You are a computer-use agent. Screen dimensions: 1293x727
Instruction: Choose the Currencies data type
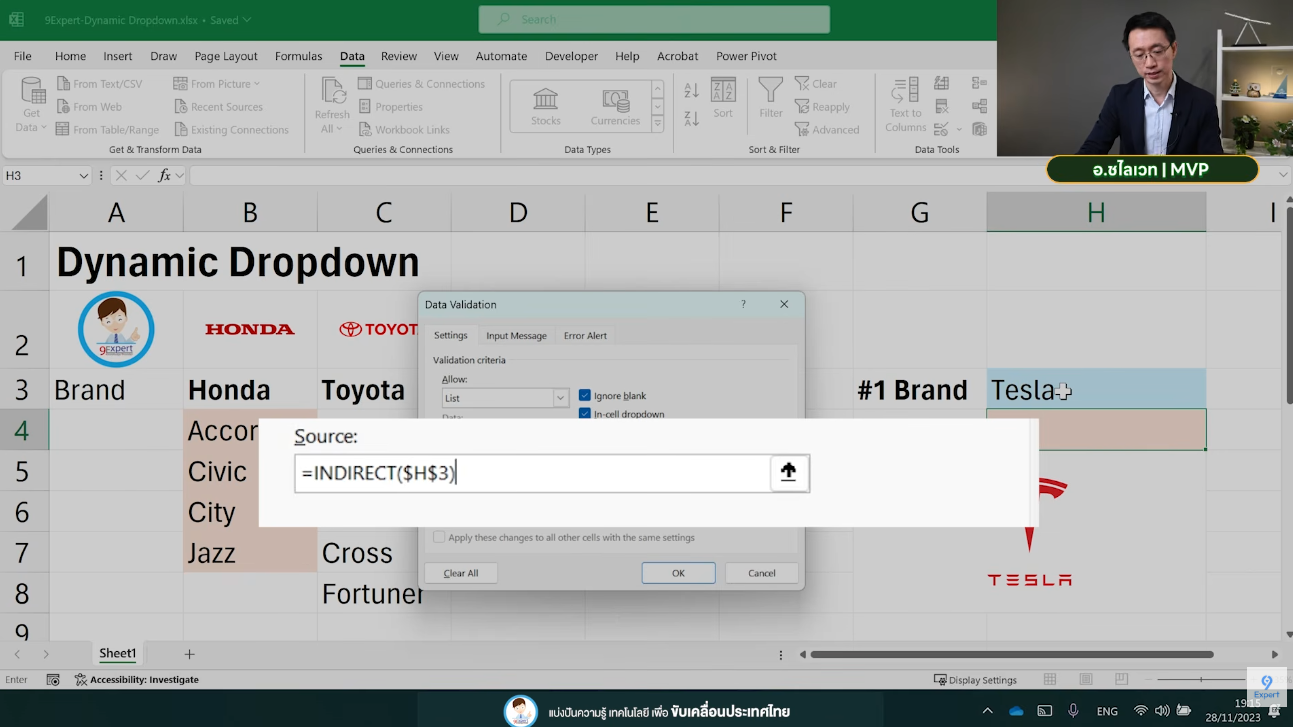coord(615,106)
